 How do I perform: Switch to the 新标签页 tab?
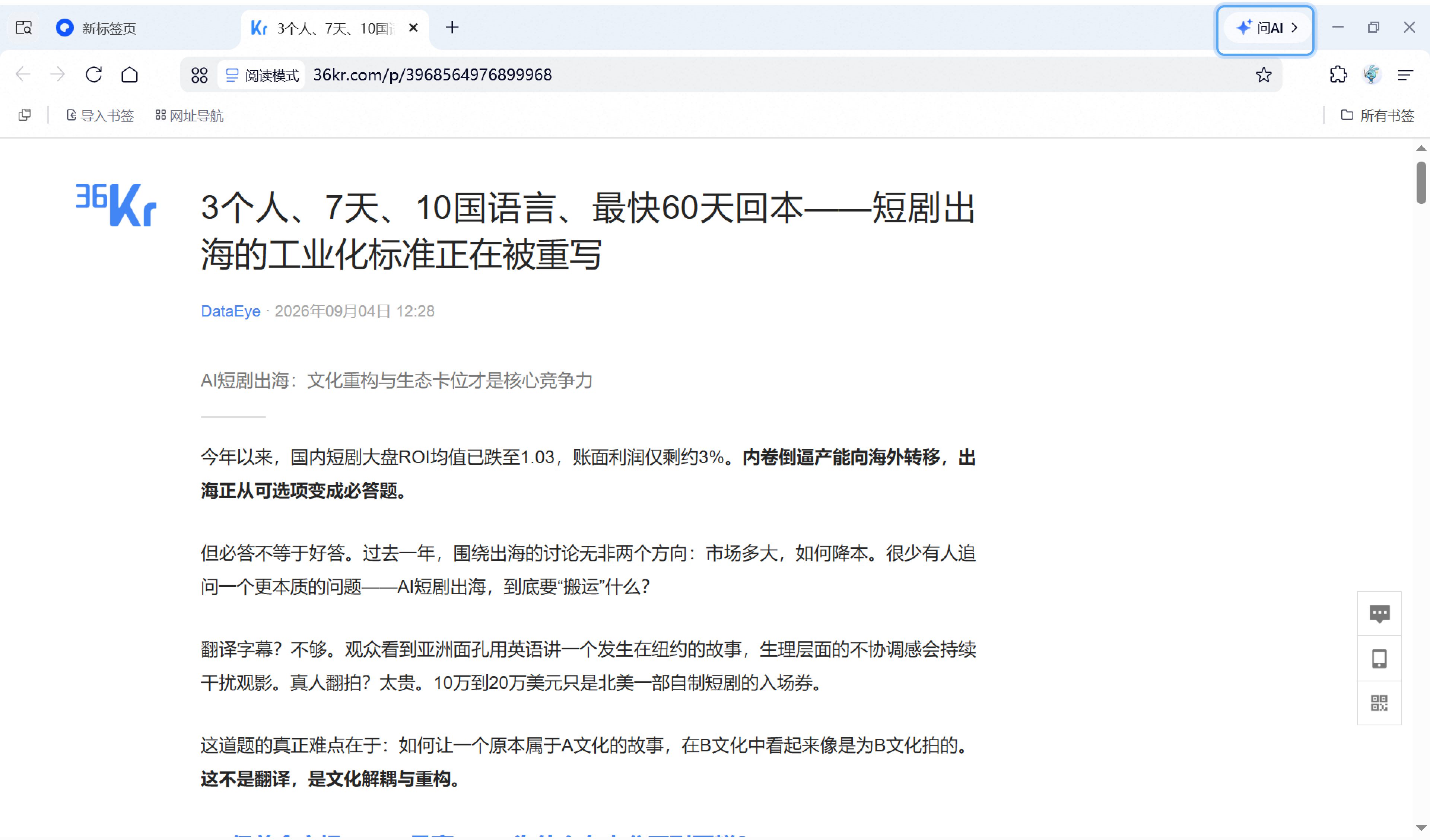click(x=96, y=28)
